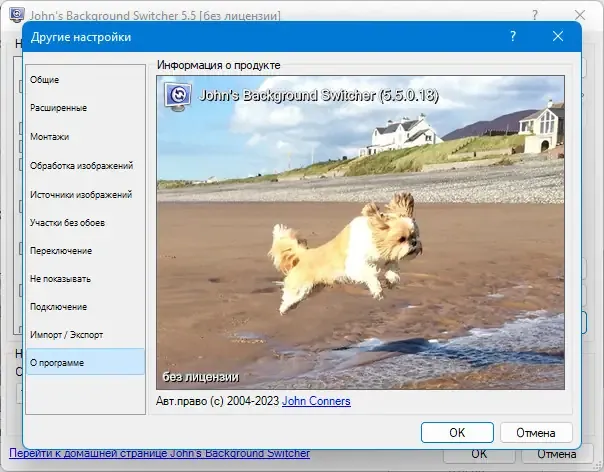Click the app icon in main title bar
This screenshot has height=472, width=604.
pos(17,15)
